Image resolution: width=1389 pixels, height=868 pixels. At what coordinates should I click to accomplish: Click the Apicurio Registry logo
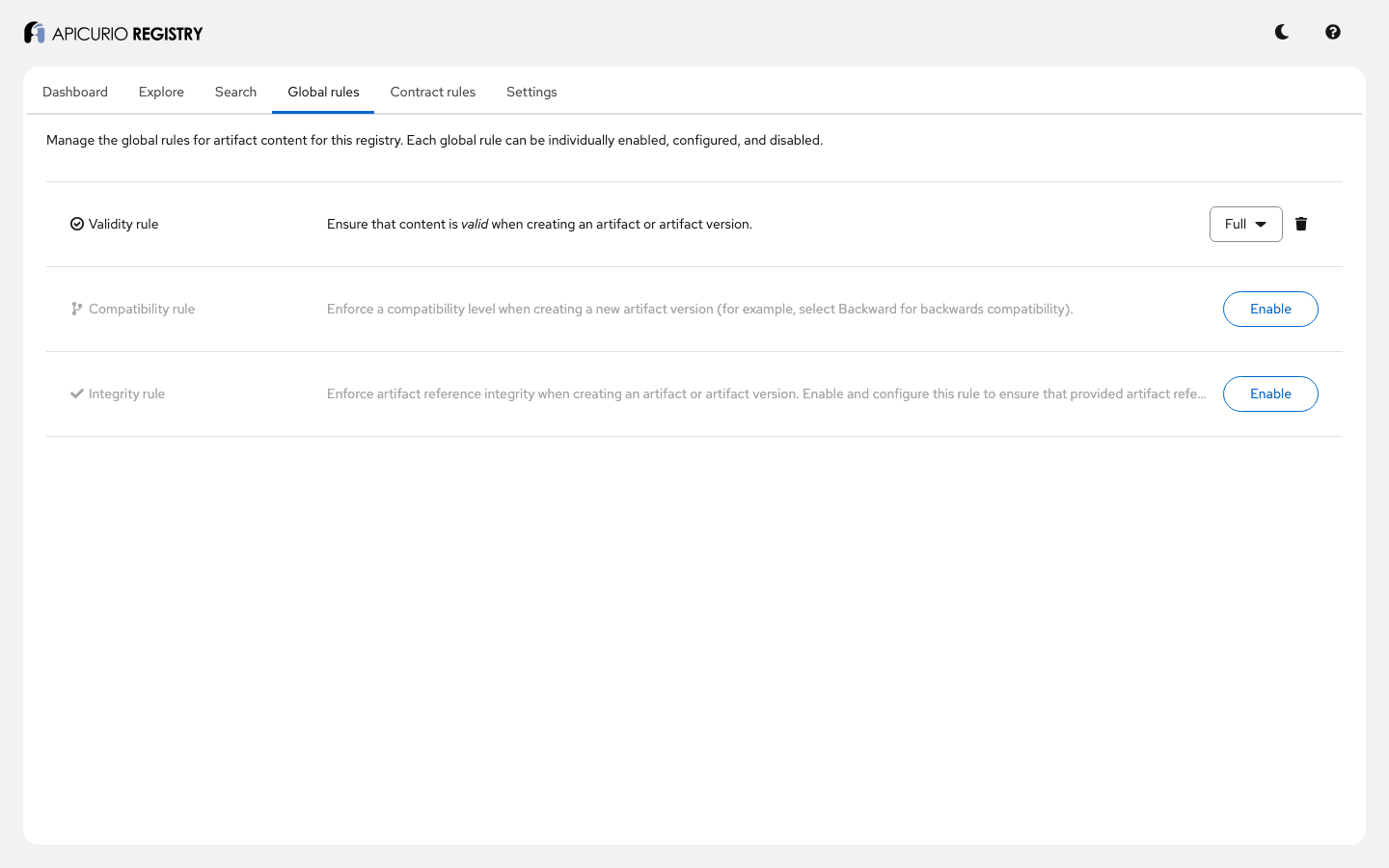pos(113,33)
